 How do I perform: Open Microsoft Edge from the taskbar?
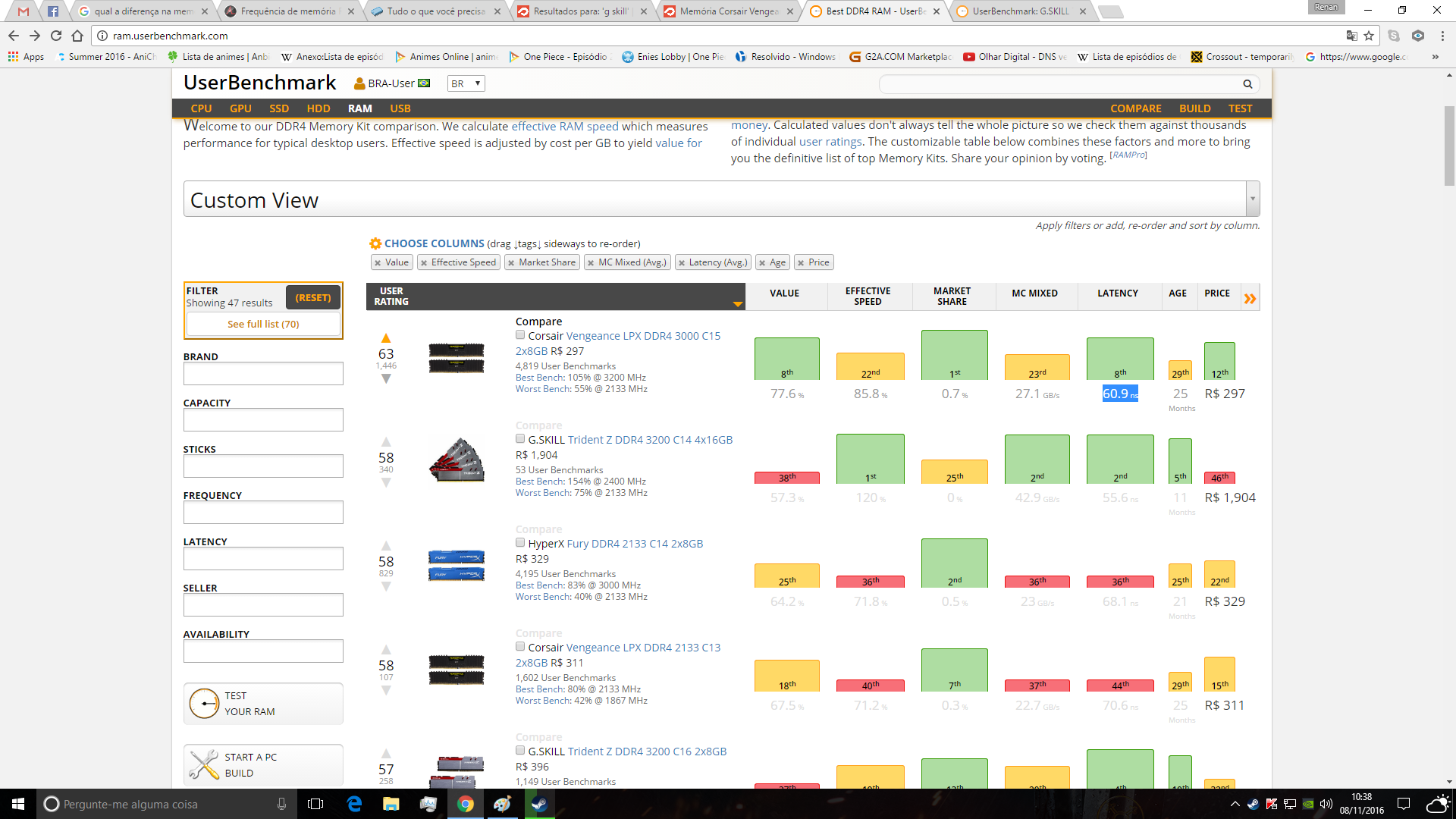tap(354, 804)
